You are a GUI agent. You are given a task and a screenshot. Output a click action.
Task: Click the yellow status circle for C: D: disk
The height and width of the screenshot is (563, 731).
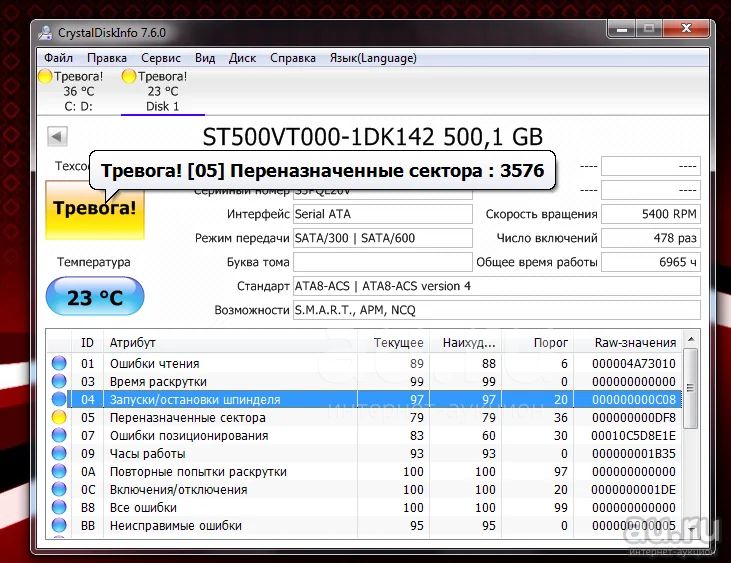click(45, 76)
